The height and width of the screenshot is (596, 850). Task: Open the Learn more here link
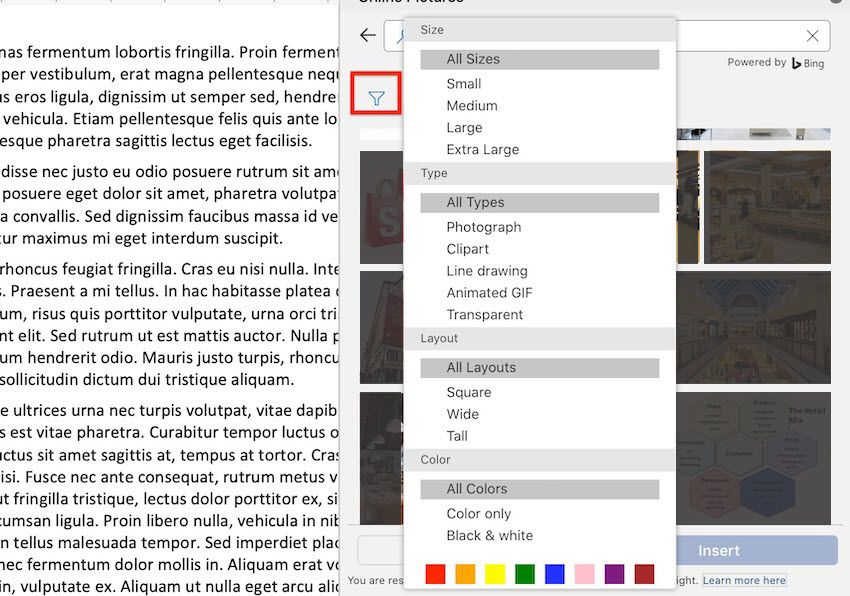(x=744, y=579)
